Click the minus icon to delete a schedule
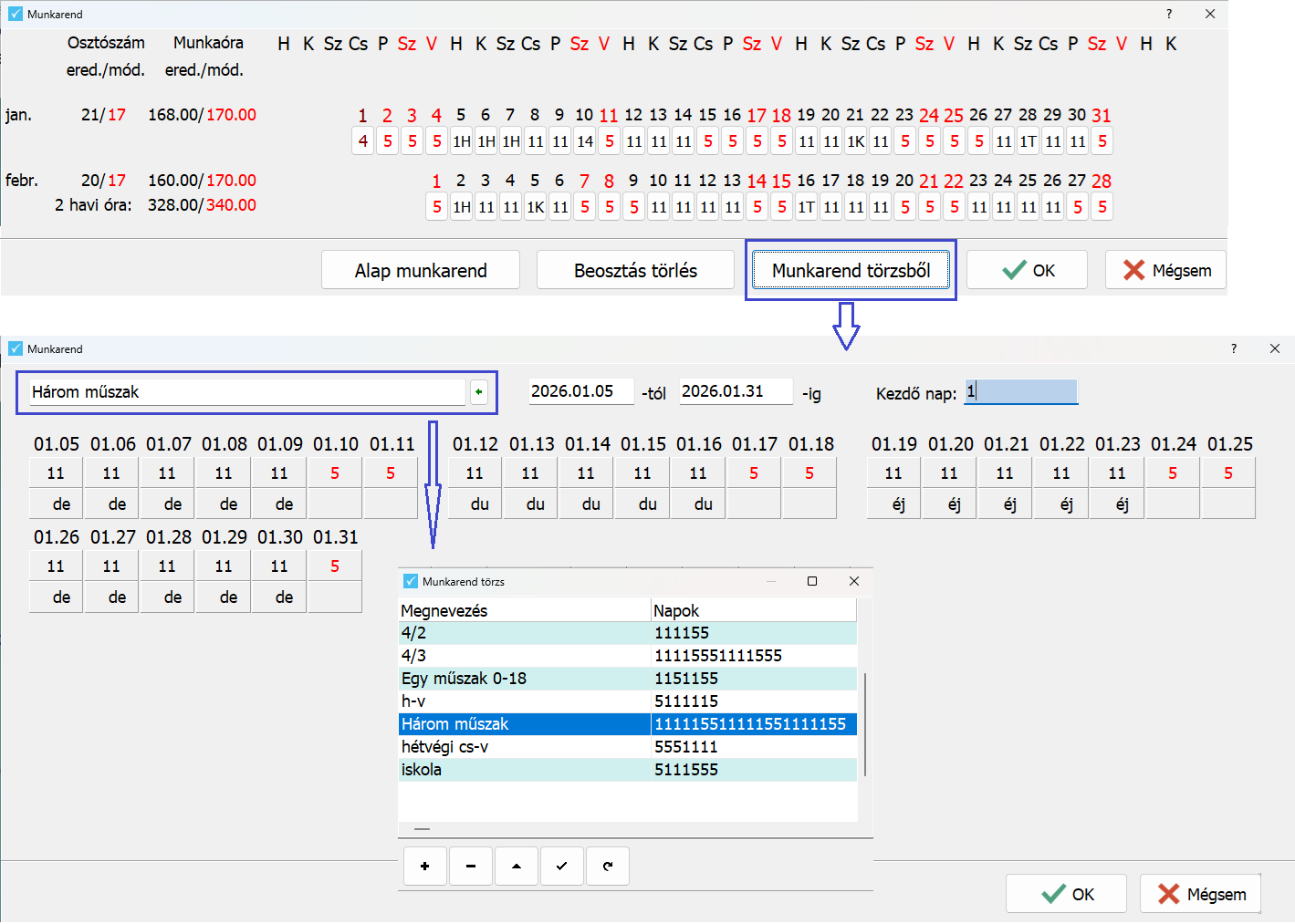Screen dimensions: 1295x924 pyautogui.click(x=471, y=867)
